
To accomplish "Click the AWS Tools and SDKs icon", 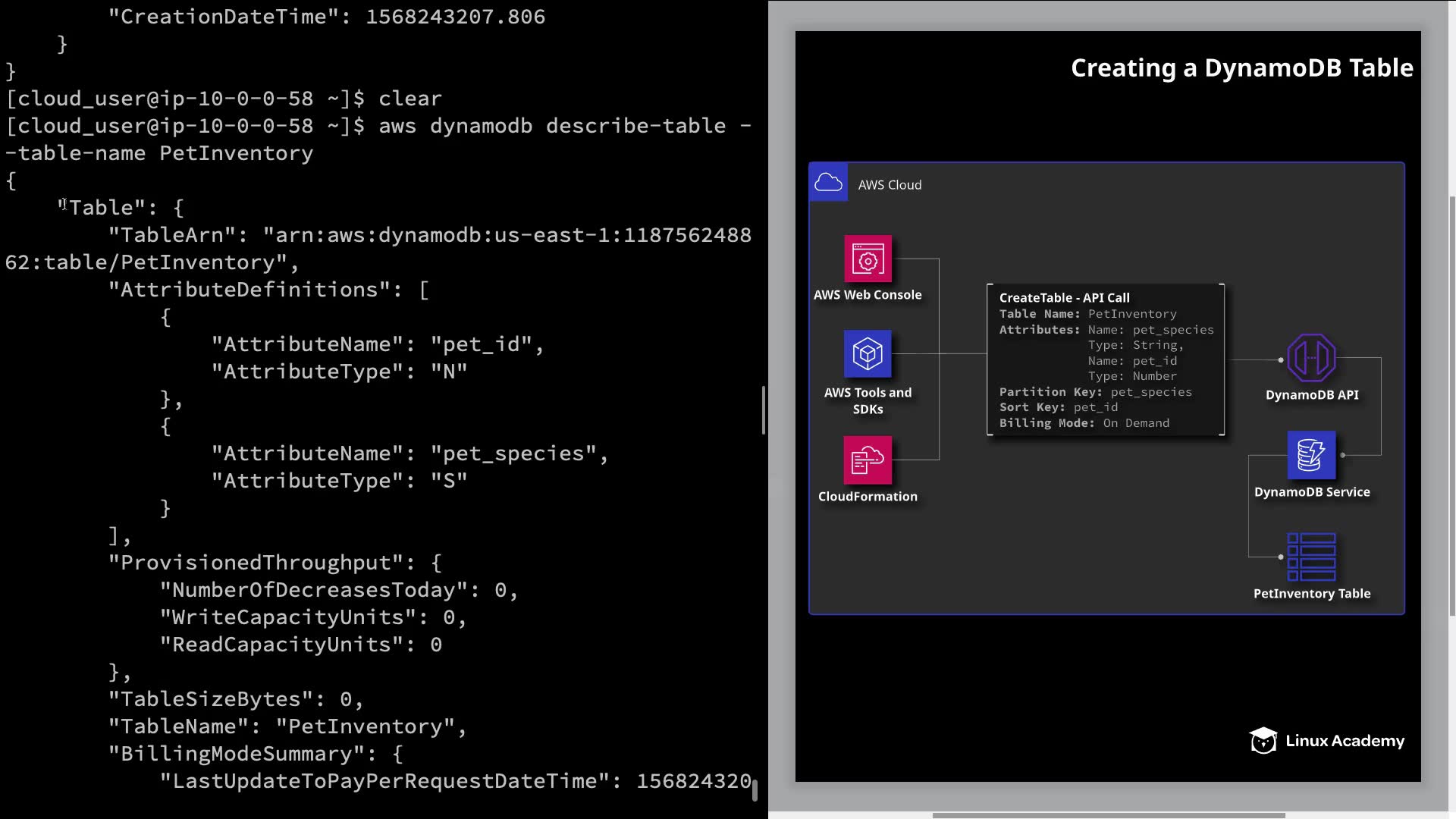I will coord(868,354).
